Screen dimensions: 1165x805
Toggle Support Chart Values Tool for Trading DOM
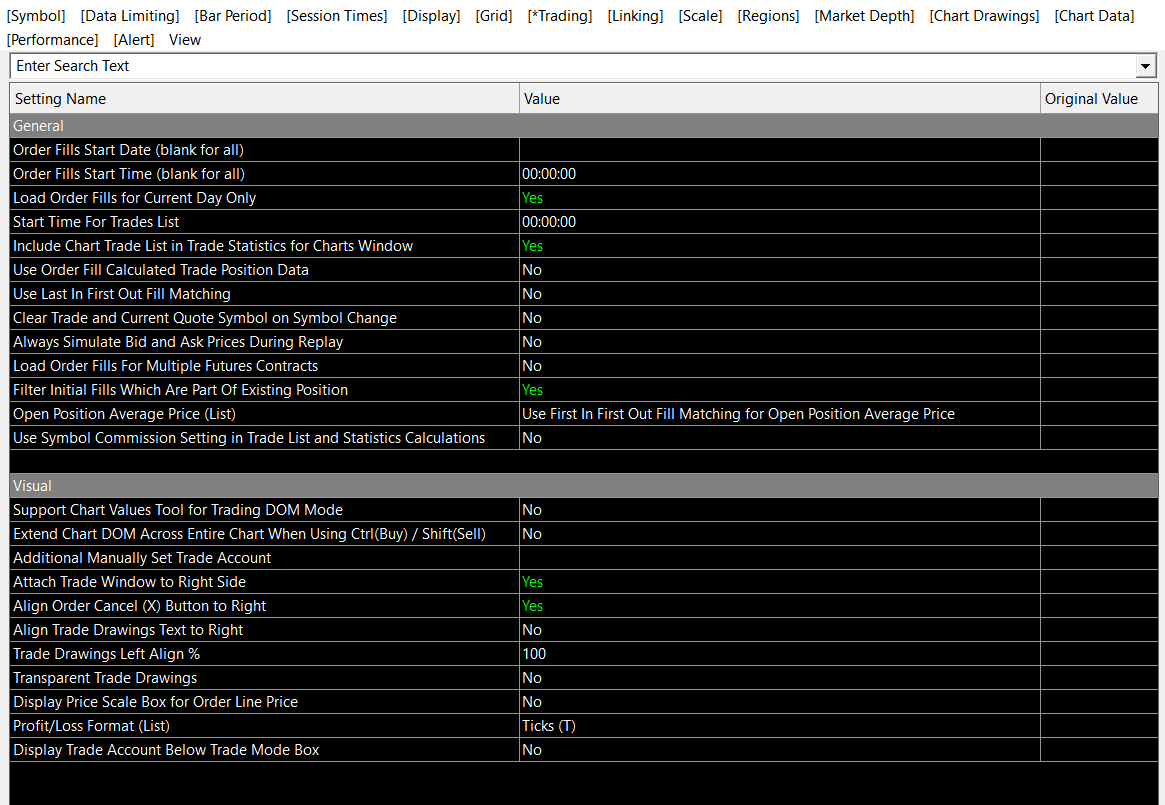(779, 510)
